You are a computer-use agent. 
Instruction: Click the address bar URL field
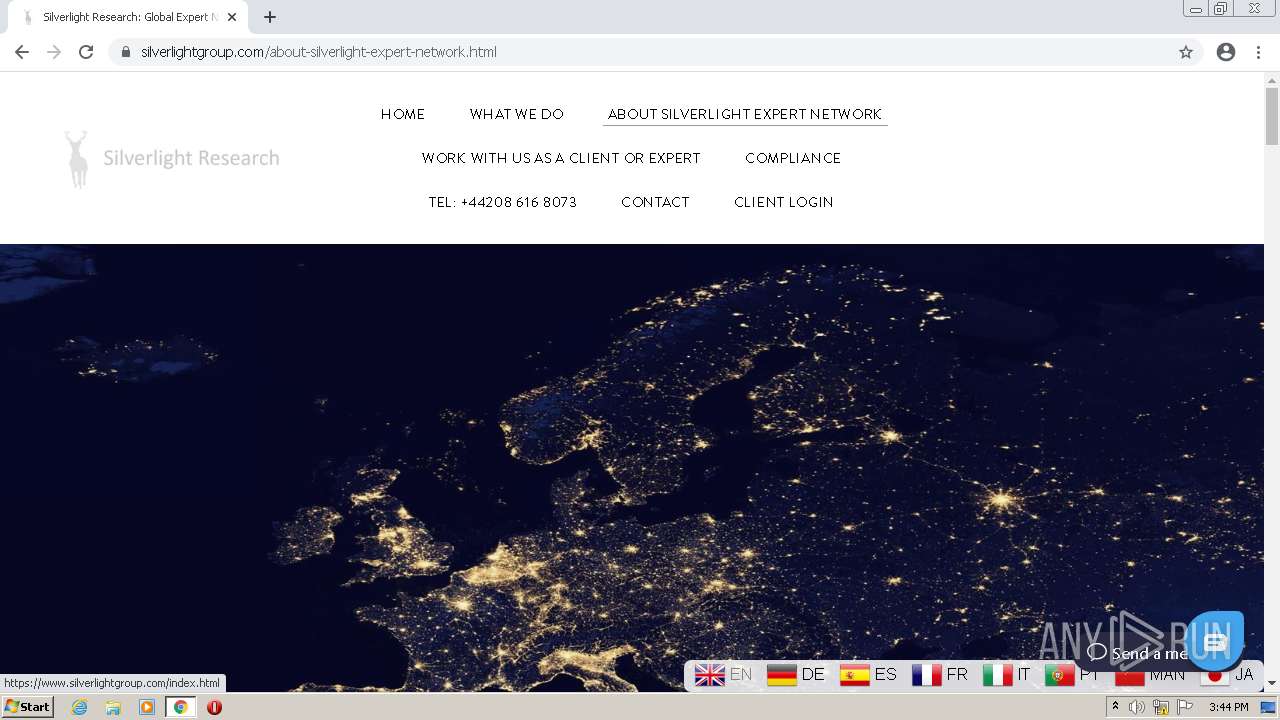[x=640, y=52]
